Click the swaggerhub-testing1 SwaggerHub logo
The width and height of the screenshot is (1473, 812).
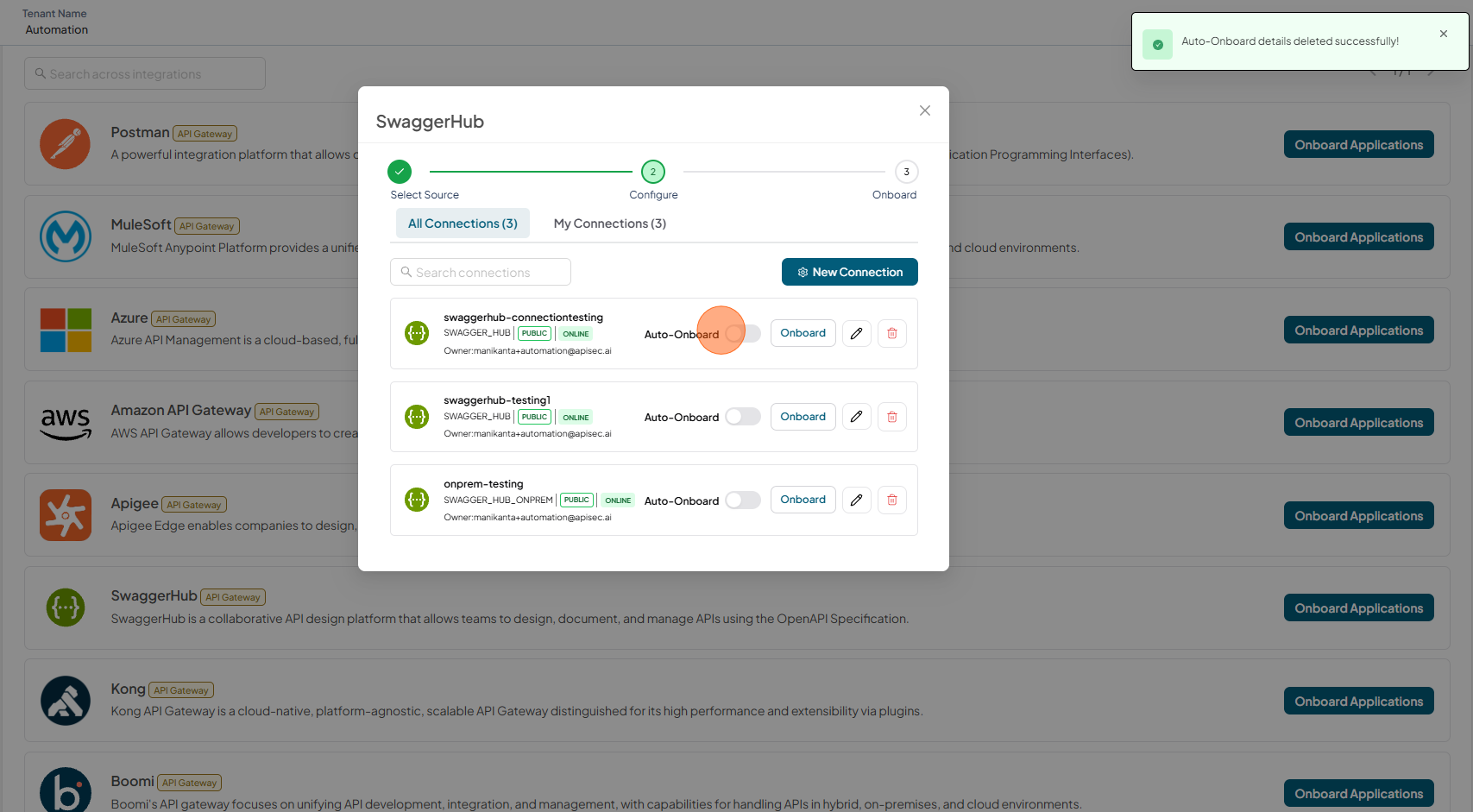pyautogui.click(x=417, y=417)
